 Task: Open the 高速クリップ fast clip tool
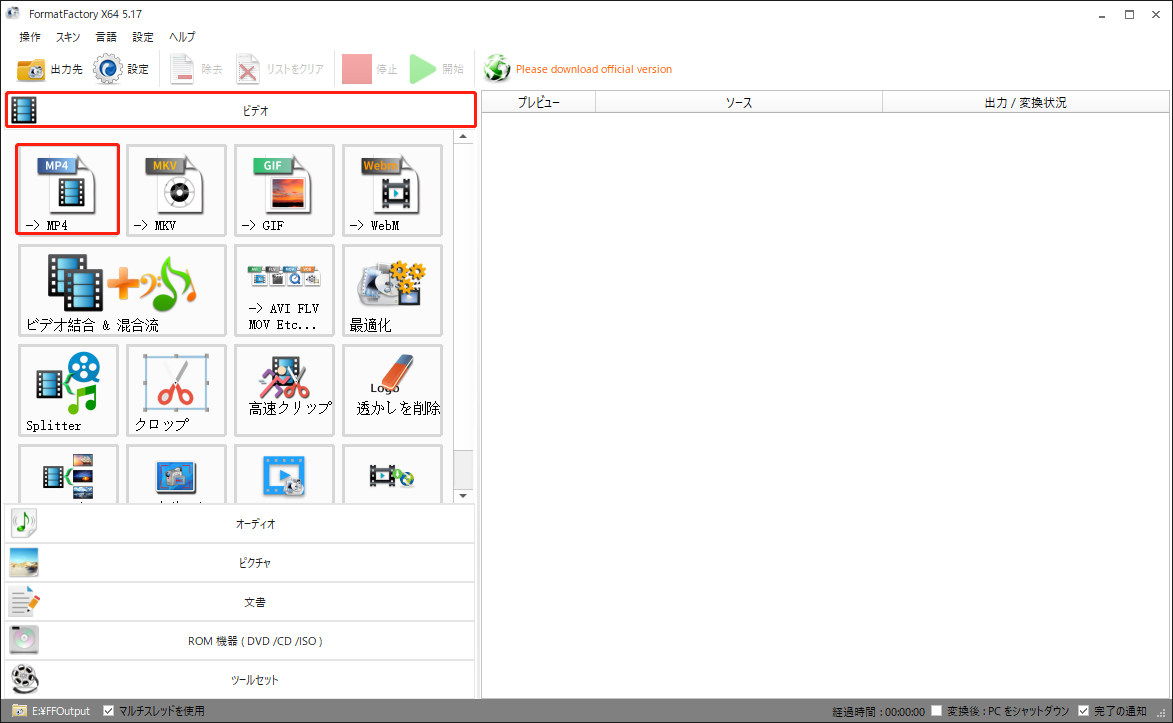click(x=284, y=390)
